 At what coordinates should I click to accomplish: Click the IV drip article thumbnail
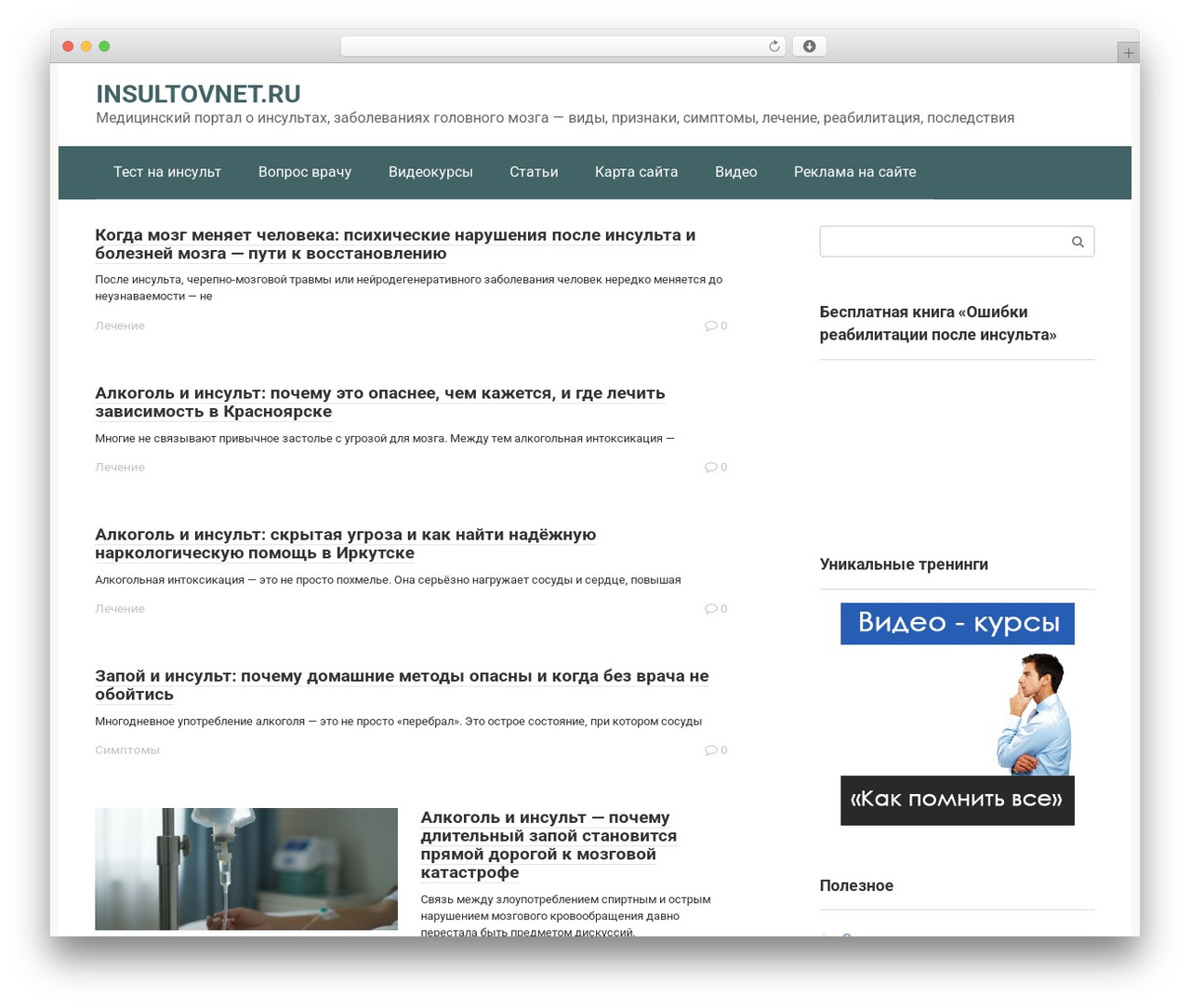[246, 869]
